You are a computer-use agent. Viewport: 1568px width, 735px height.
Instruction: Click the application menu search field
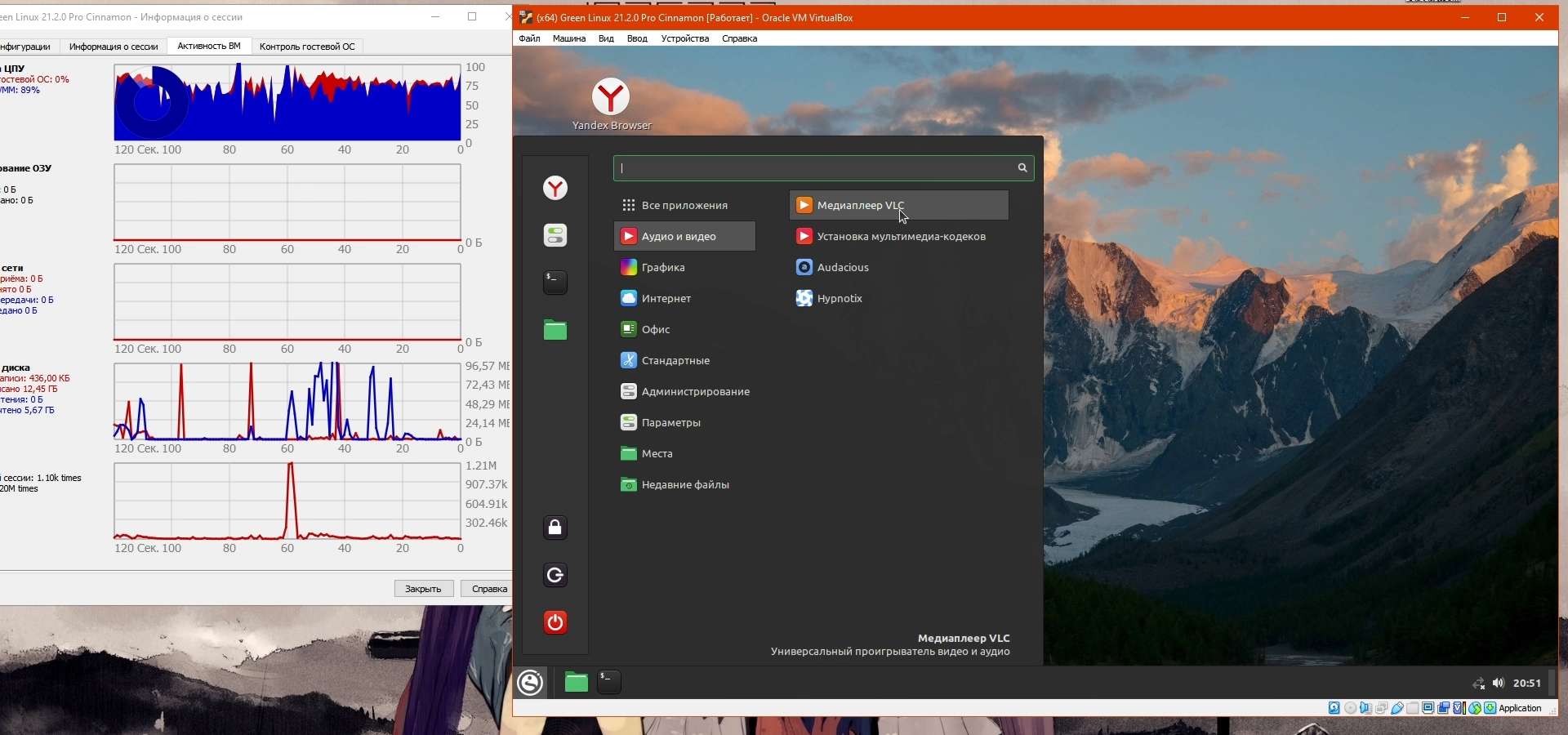817,168
